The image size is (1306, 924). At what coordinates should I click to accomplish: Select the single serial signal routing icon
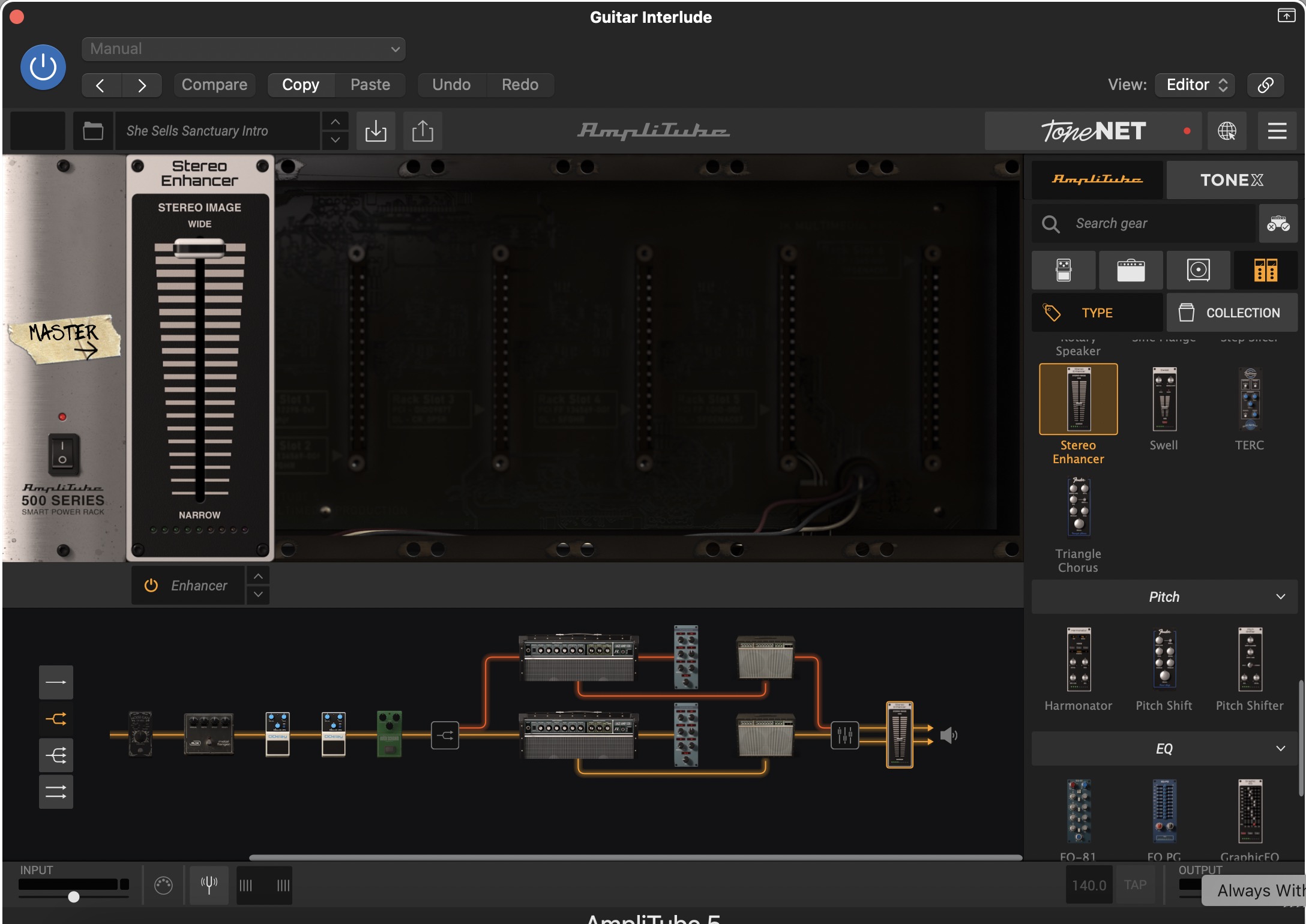[x=56, y=682]
